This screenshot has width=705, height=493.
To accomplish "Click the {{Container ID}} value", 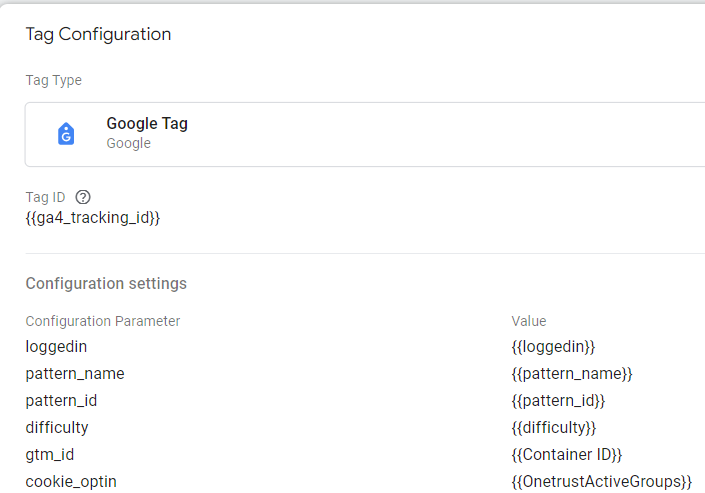I will (x=567, y=454).
